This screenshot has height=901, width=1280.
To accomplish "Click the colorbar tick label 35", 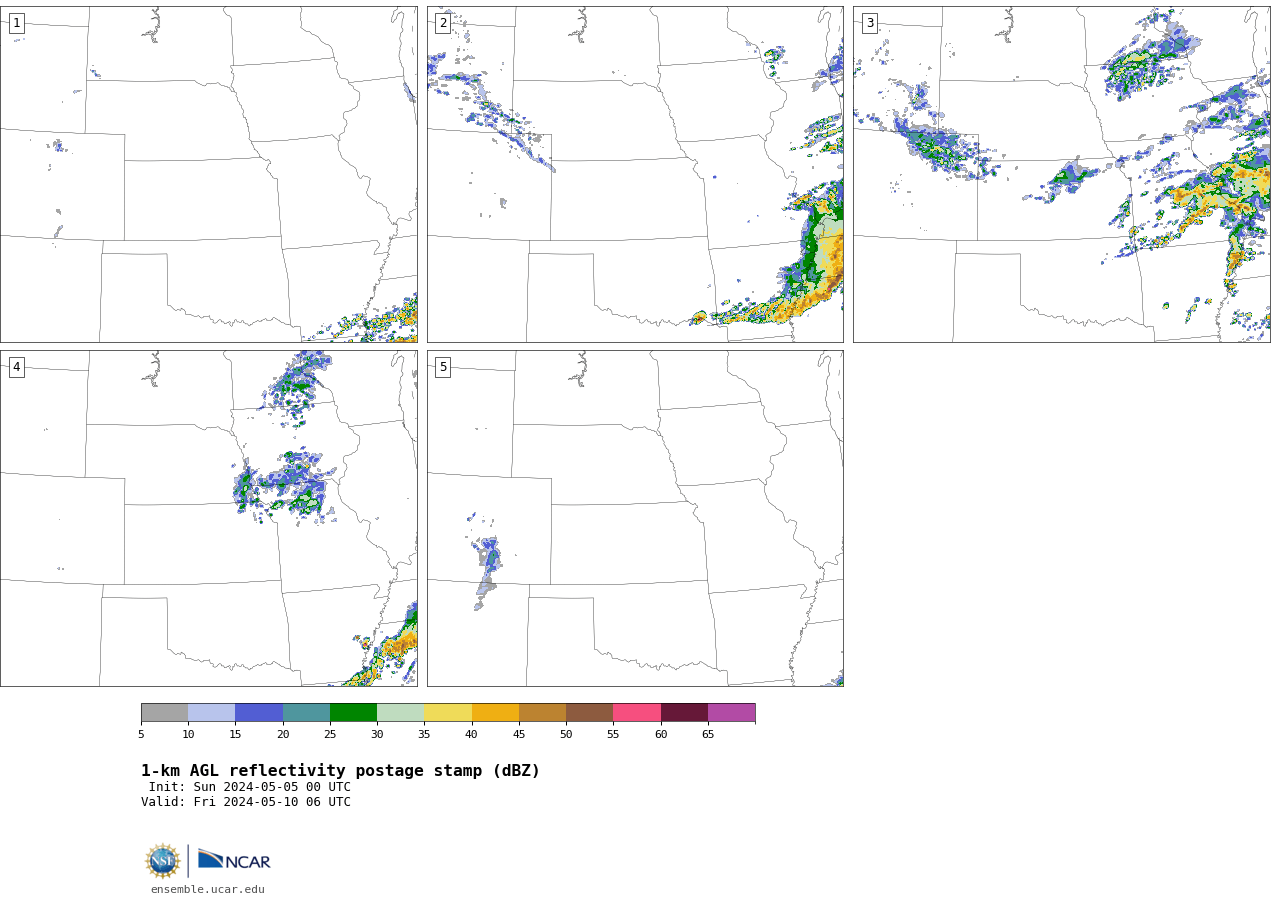I will (x=424, y=735).
